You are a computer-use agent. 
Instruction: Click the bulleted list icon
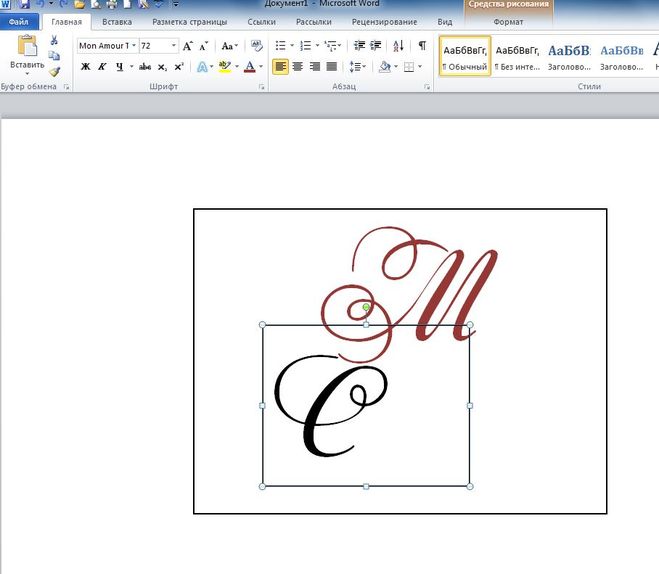pyautogui.click(x=281, y=46)
